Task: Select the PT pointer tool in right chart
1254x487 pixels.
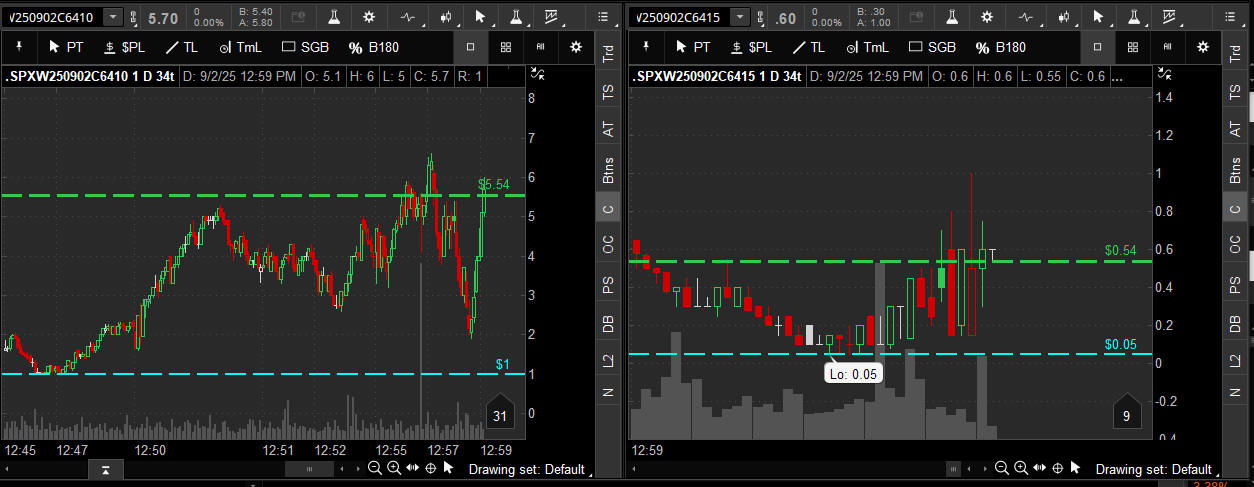Action: coord(693,47)
